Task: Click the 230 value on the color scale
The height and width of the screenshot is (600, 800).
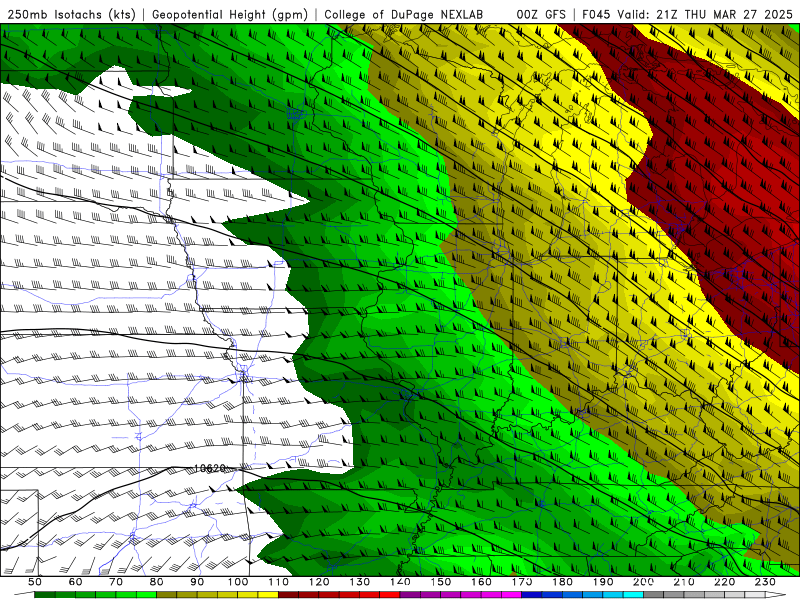Action: [765, 582]
